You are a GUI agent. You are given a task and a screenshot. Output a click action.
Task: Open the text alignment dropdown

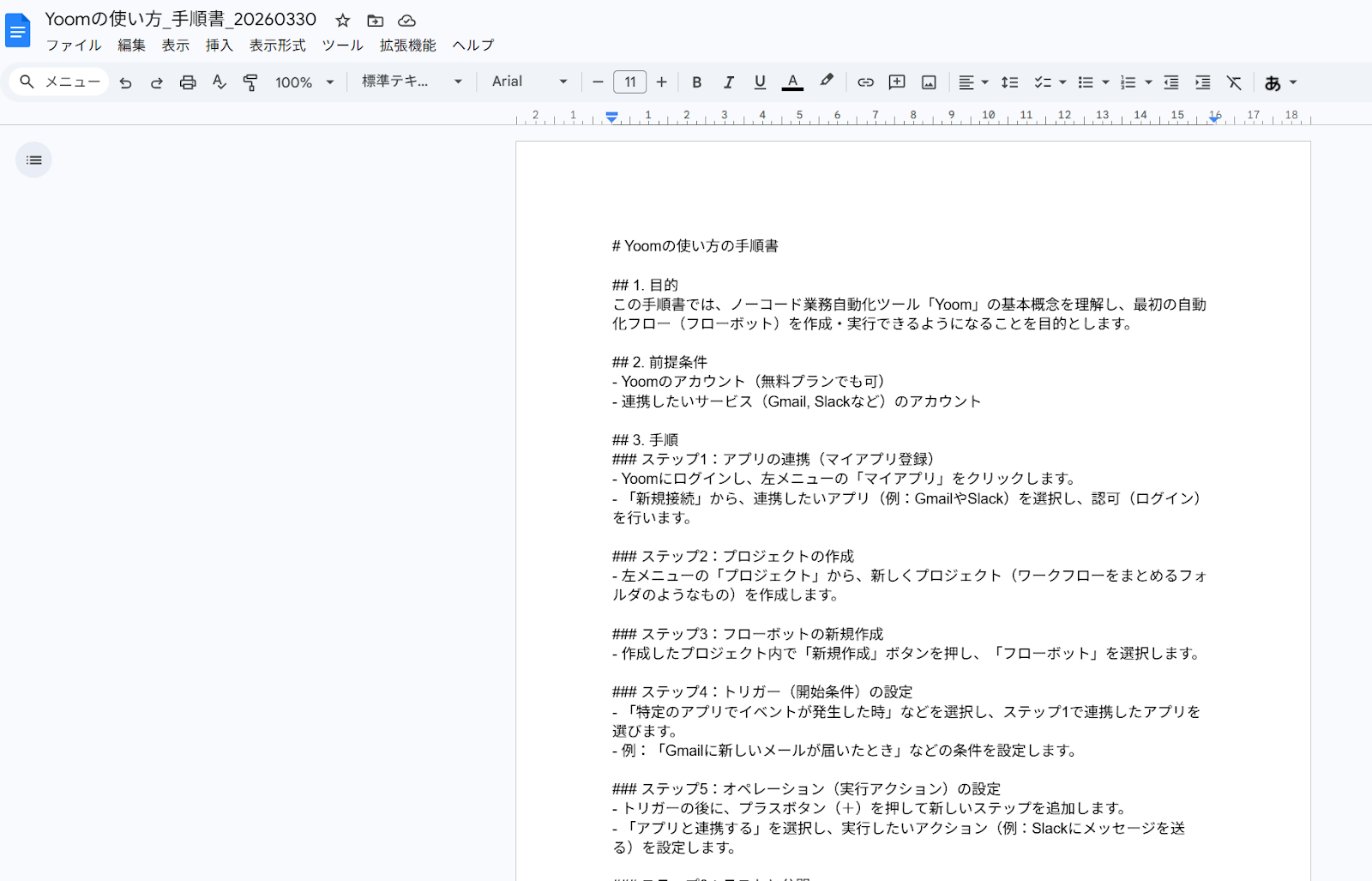[x=973, y=82]
